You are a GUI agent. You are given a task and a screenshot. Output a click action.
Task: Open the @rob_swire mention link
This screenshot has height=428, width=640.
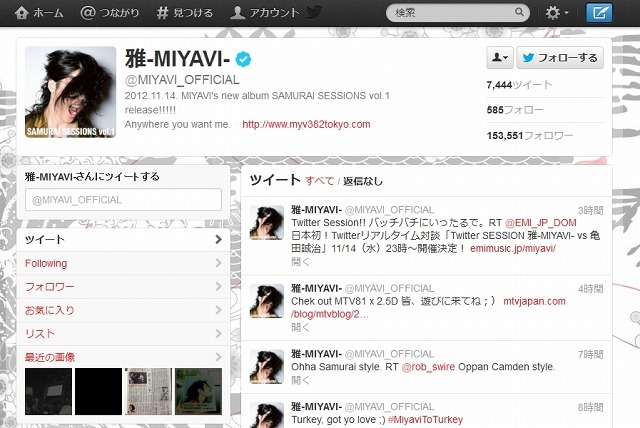click(428, 367)
